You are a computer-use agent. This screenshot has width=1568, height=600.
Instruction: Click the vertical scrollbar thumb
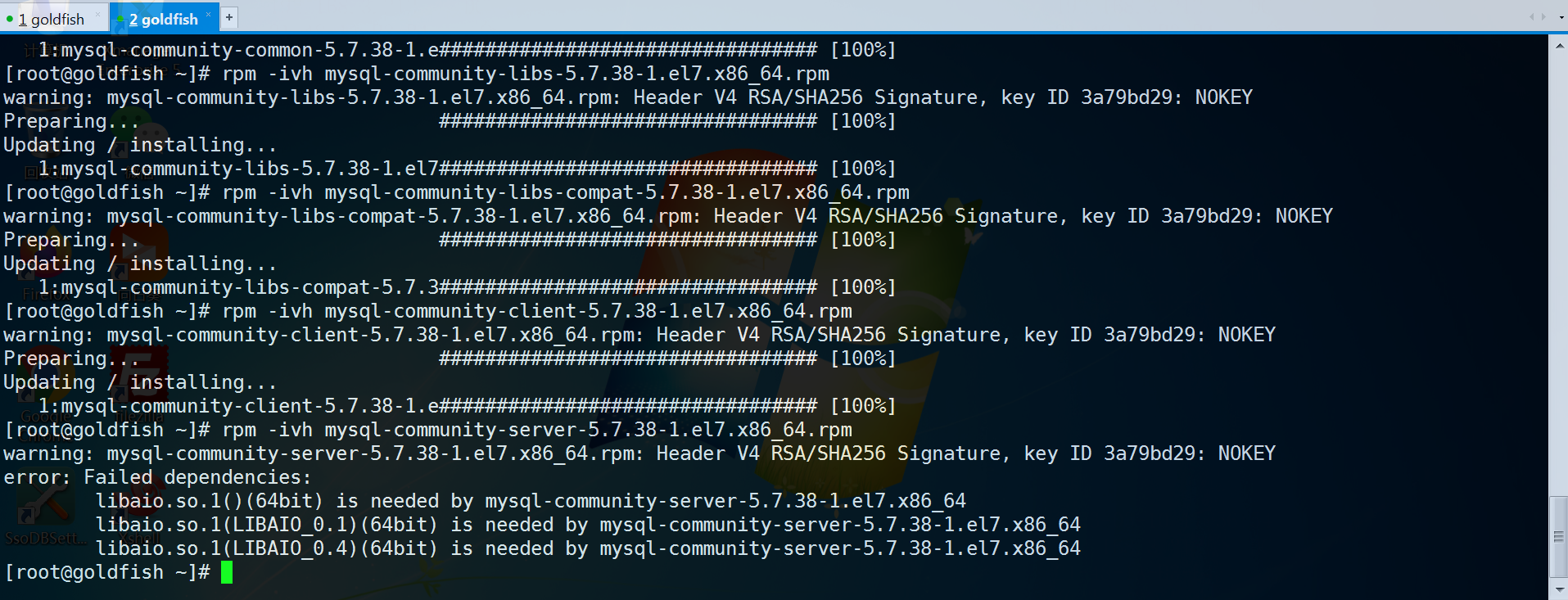pyautogui.click(x=1559, y=537)
